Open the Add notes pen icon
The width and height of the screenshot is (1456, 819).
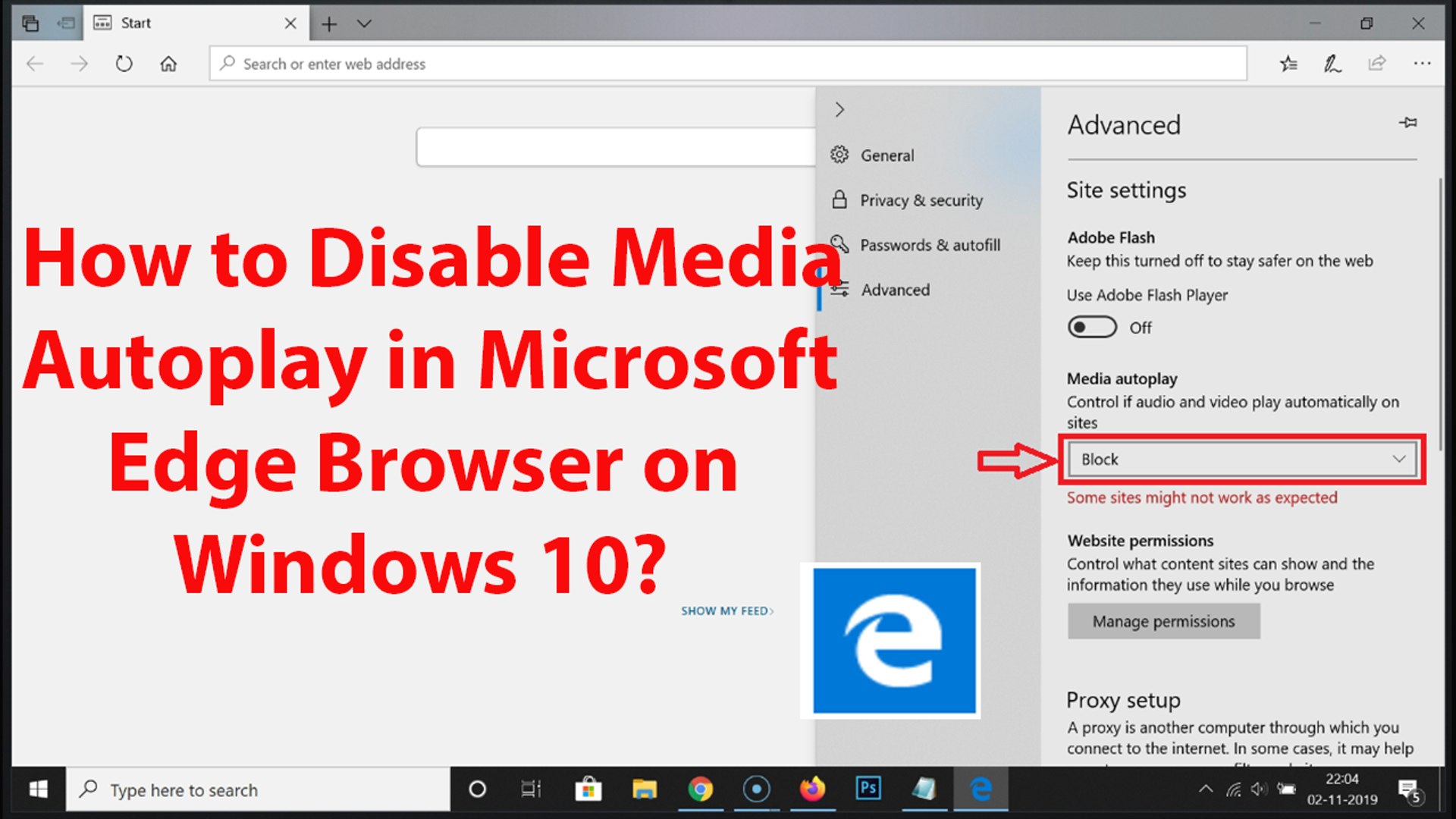(1332, 64)
